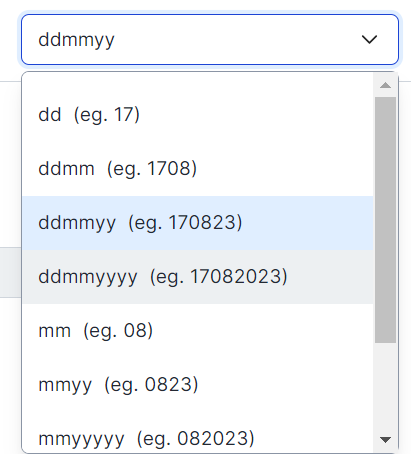Pick the format with example 0823
Viewport: 411px width, 464px height.
pos(198,385)
